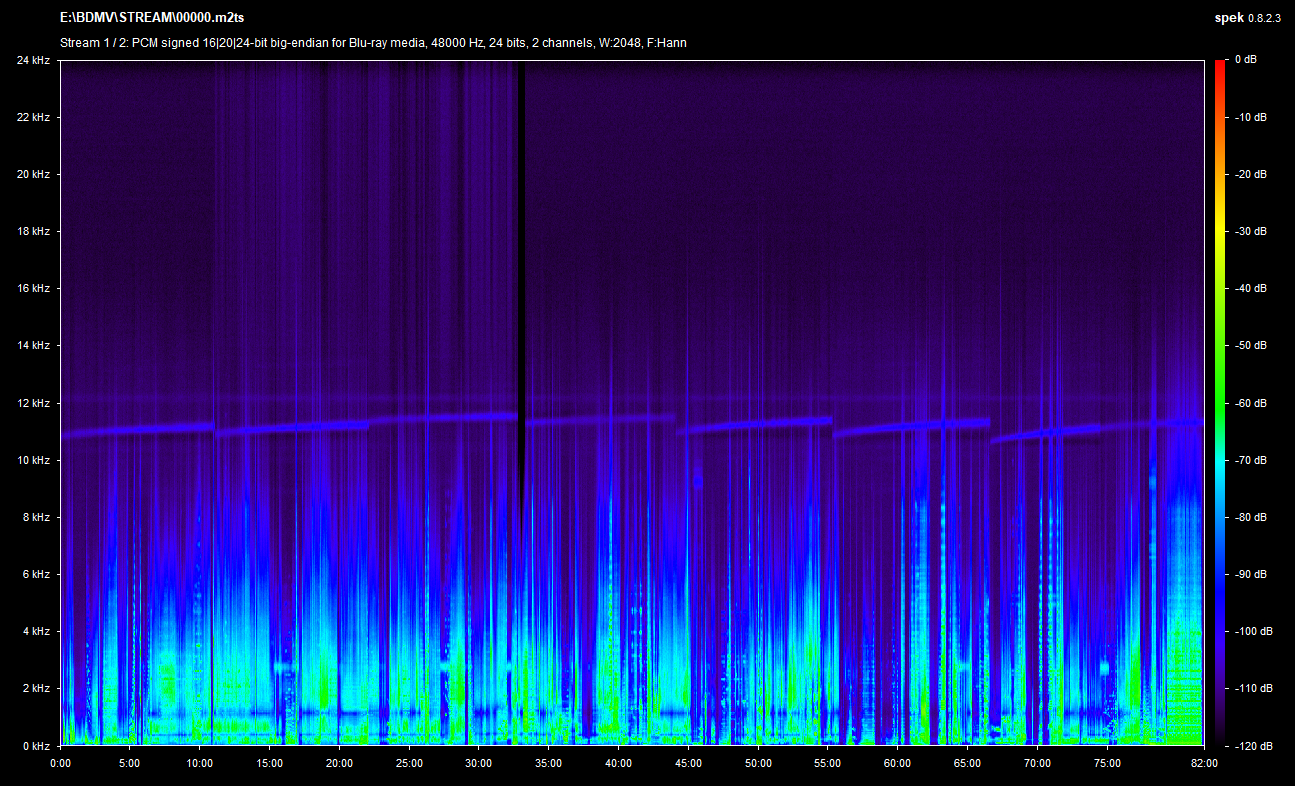The image size is (1295, 786).
Task: Click the black vertical gap in the spectrogram
Action: (519, 250)
